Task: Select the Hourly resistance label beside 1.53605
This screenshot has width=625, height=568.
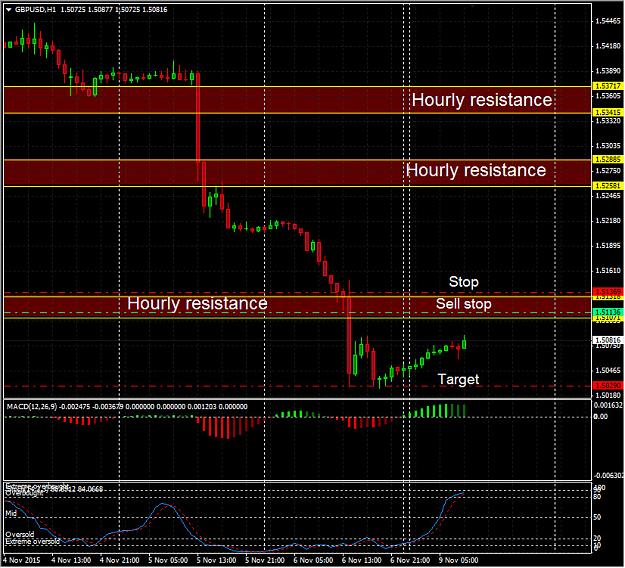Action: coord(482,100)
